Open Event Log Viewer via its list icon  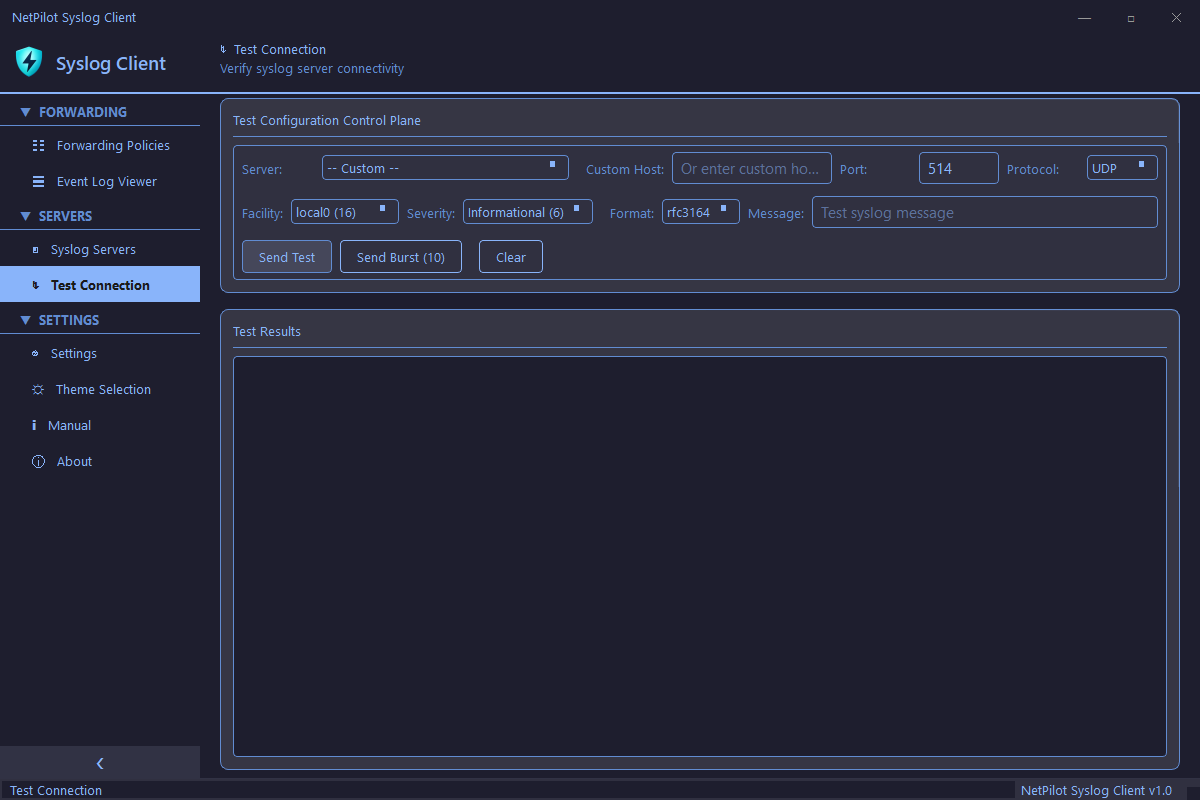pyautogui.click(x=38, y=181)
